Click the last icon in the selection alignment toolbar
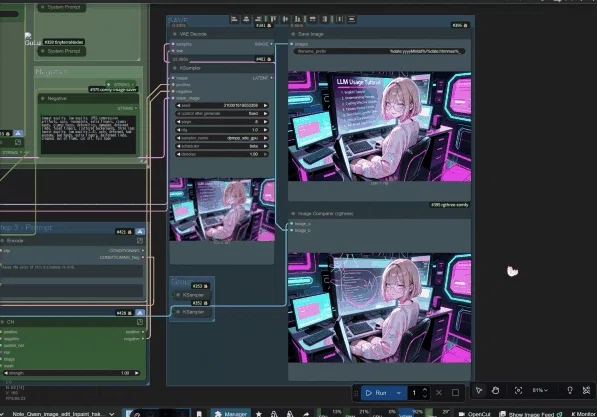 (351, 19)
